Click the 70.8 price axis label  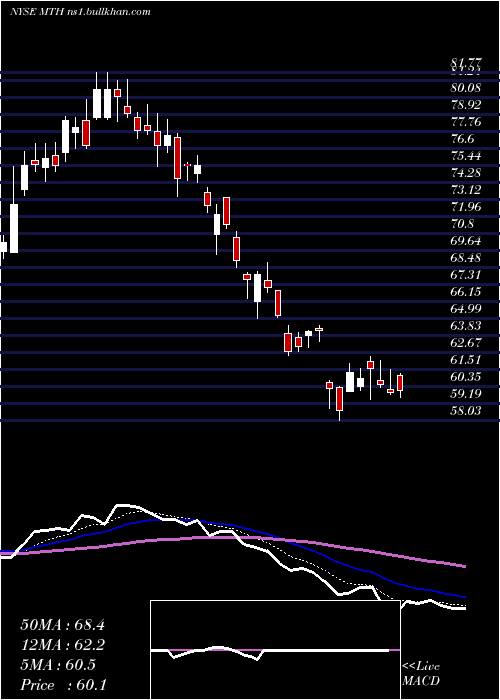click(x=462, y=224)
